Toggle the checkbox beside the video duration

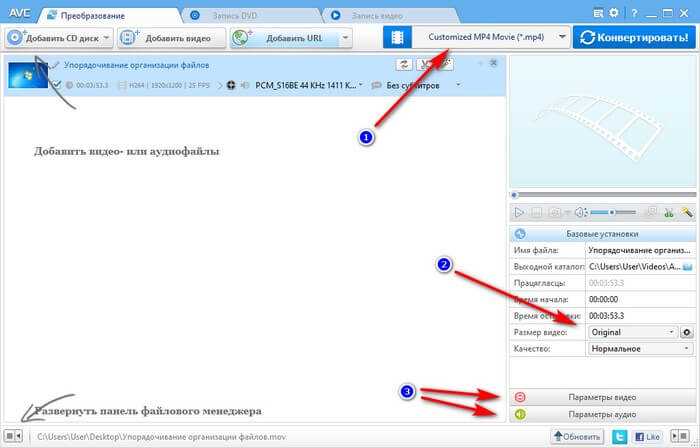point(56,84)
